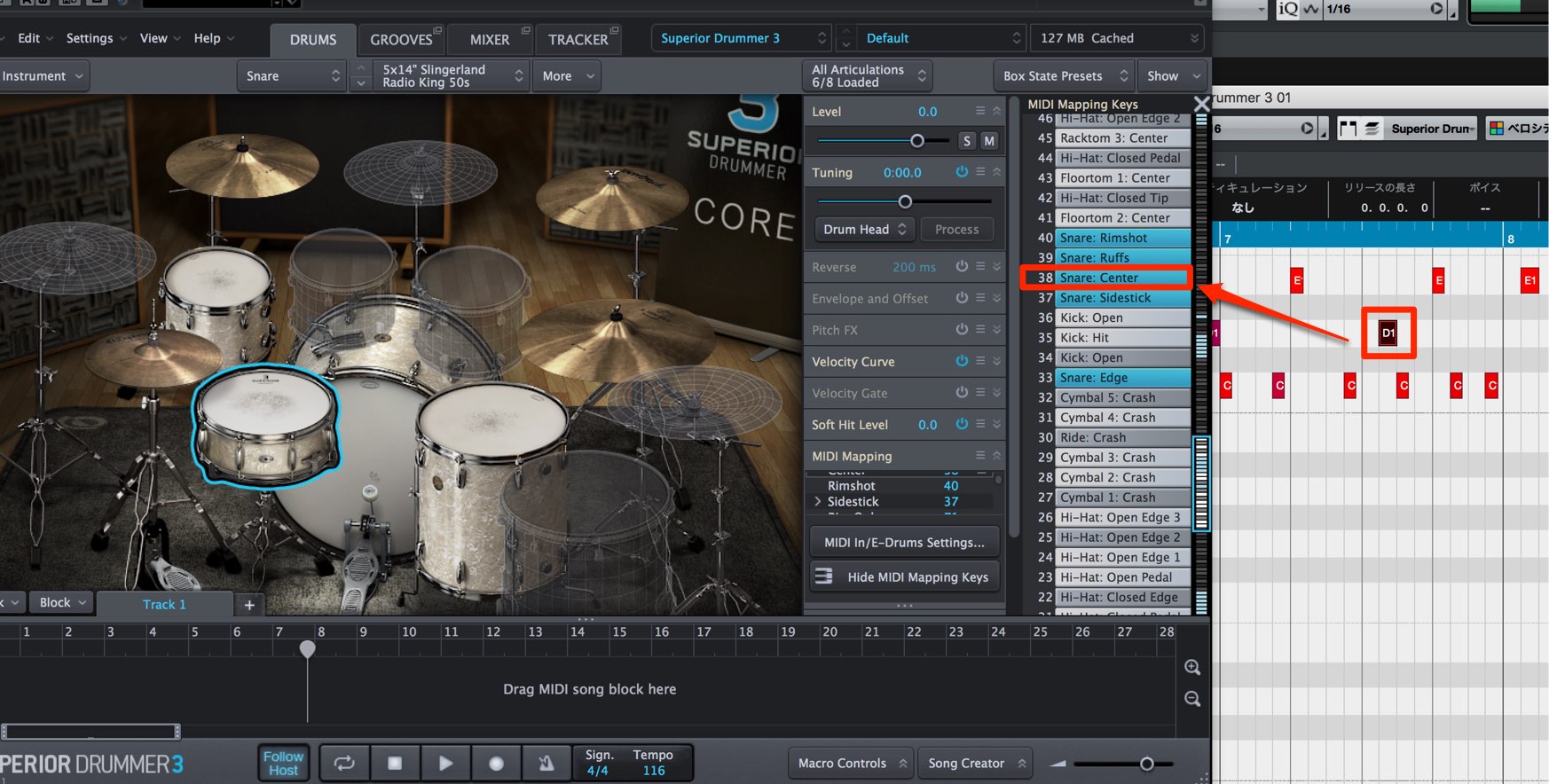This screenshot has height=784, width=1549.
Task: Collapse the Tuning section
Action: pyautogui.click(x=996, y=171)
